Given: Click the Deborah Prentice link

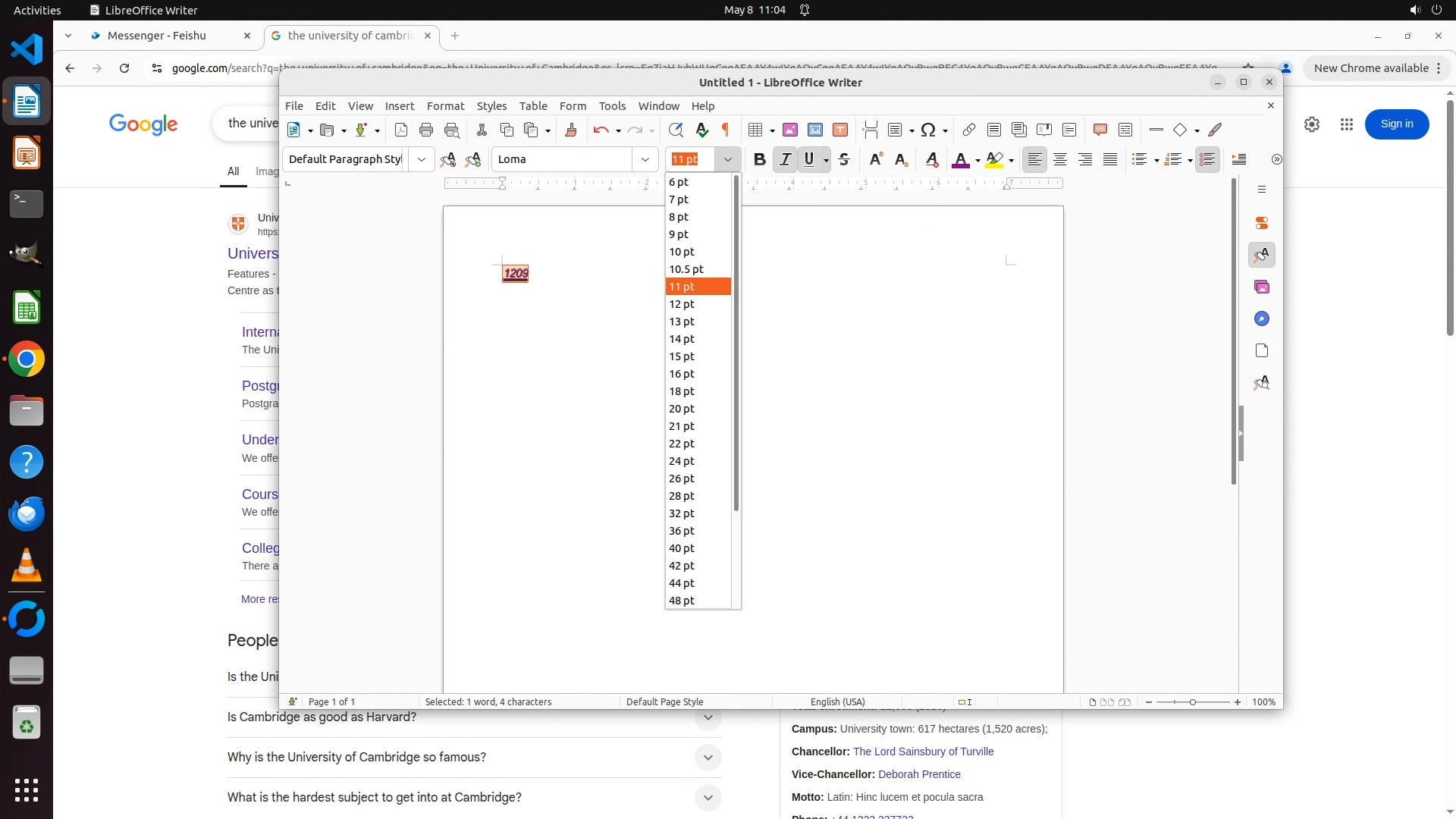Looking at the screenshot, I should (x=919, y=774).
